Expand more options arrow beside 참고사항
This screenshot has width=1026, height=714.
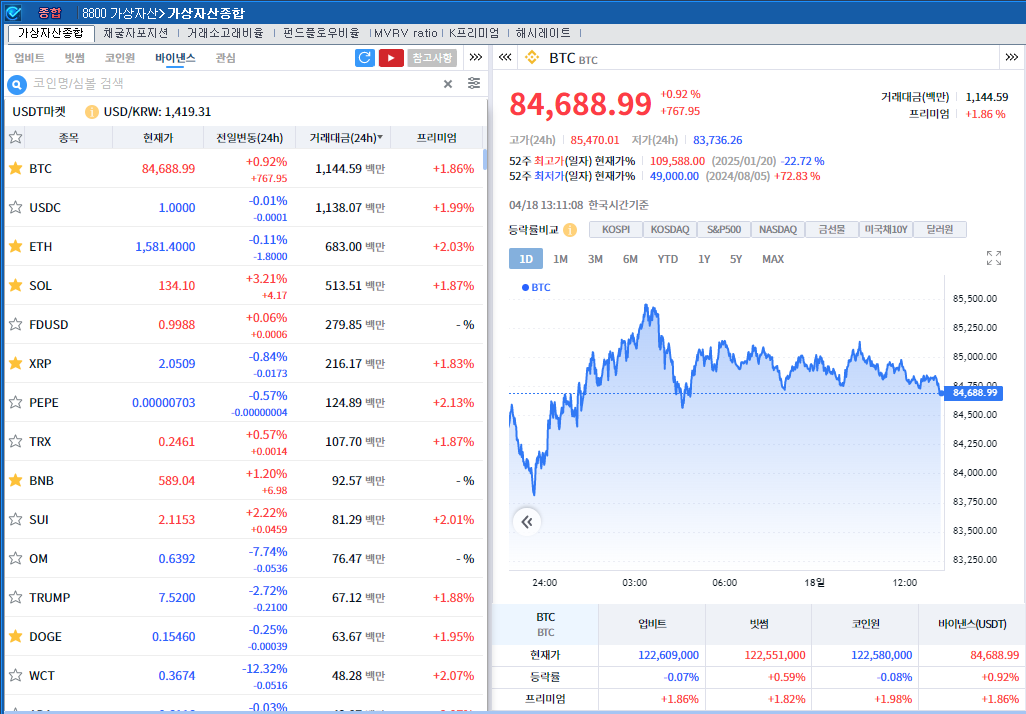tap(476, 58)
